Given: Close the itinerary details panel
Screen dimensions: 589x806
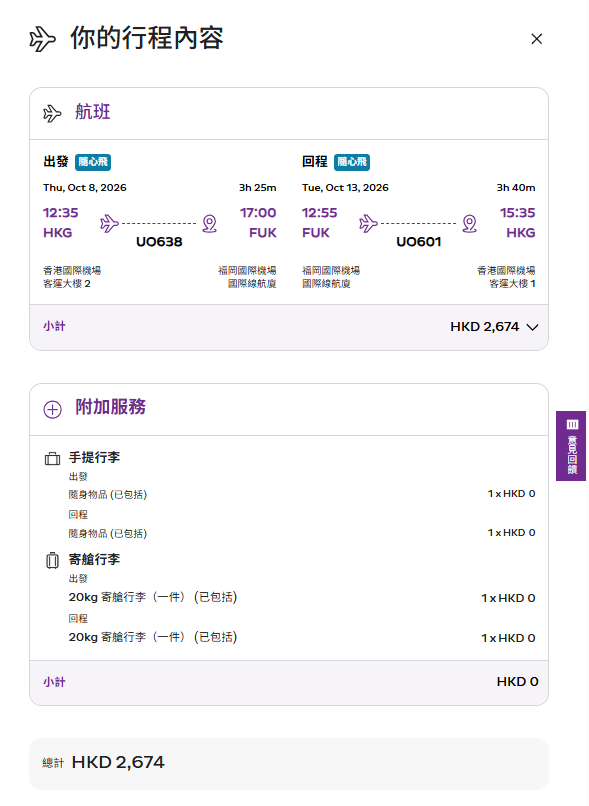Looking at the screenshot, I should (x=537, y=39).
